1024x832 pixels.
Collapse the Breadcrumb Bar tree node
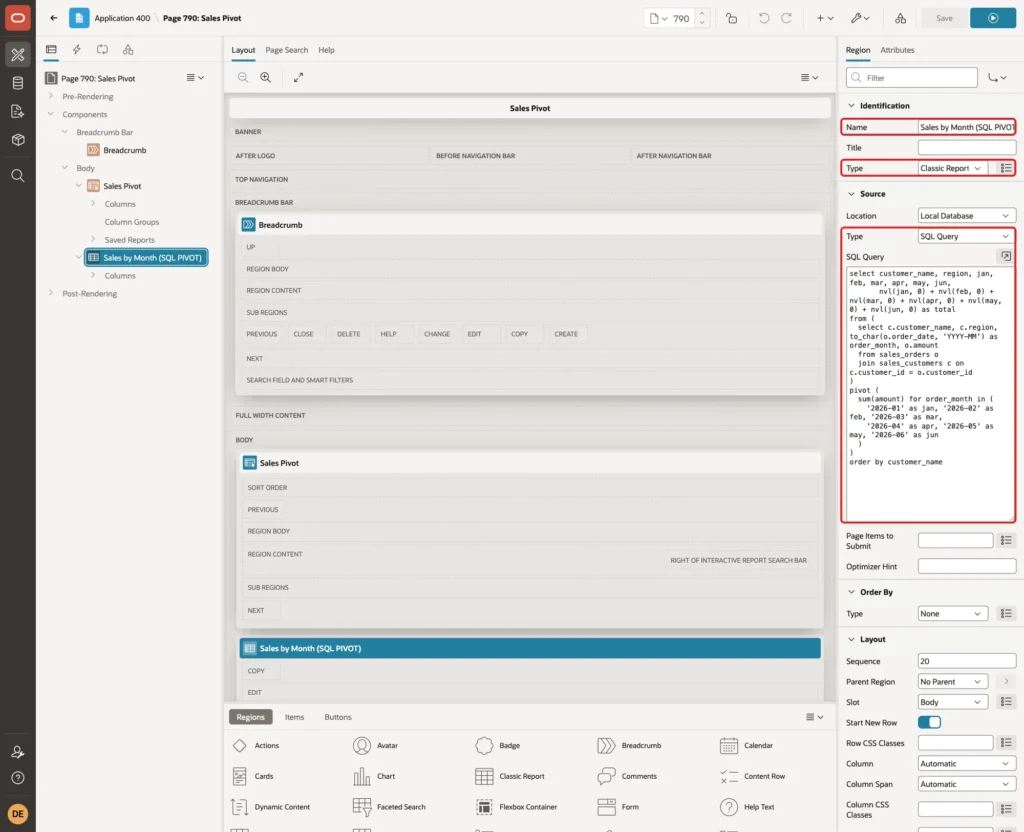[x=65, y=132]
